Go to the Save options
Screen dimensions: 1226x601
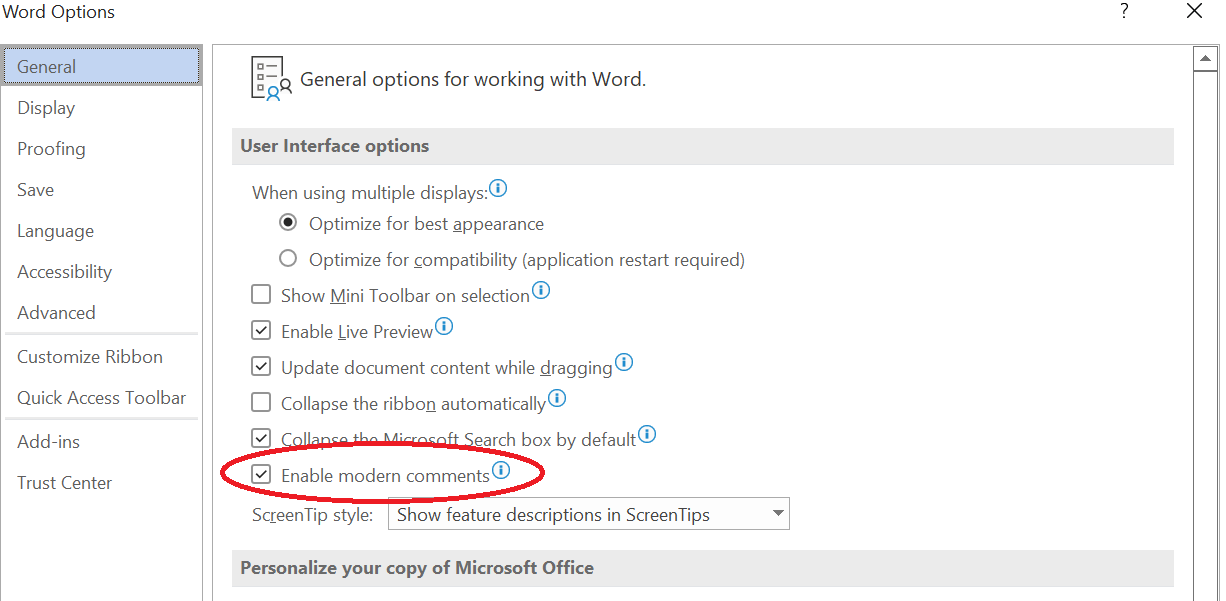101,190
